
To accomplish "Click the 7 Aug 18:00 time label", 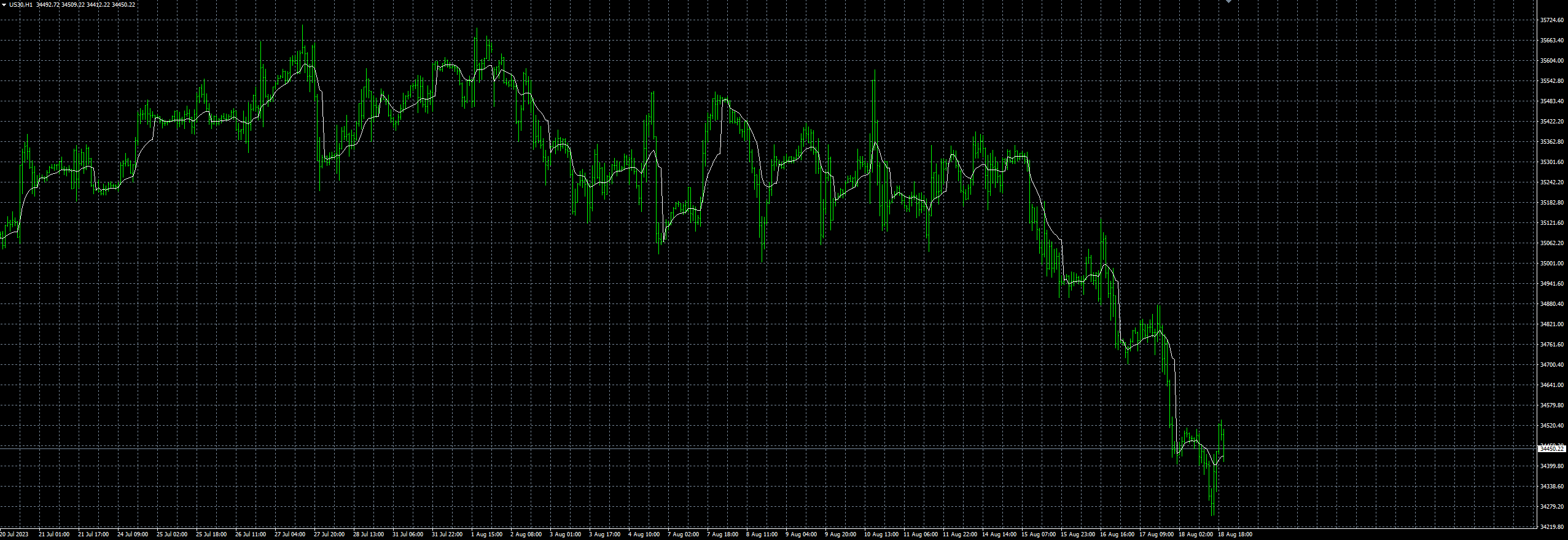I will [x=722, y=534].
